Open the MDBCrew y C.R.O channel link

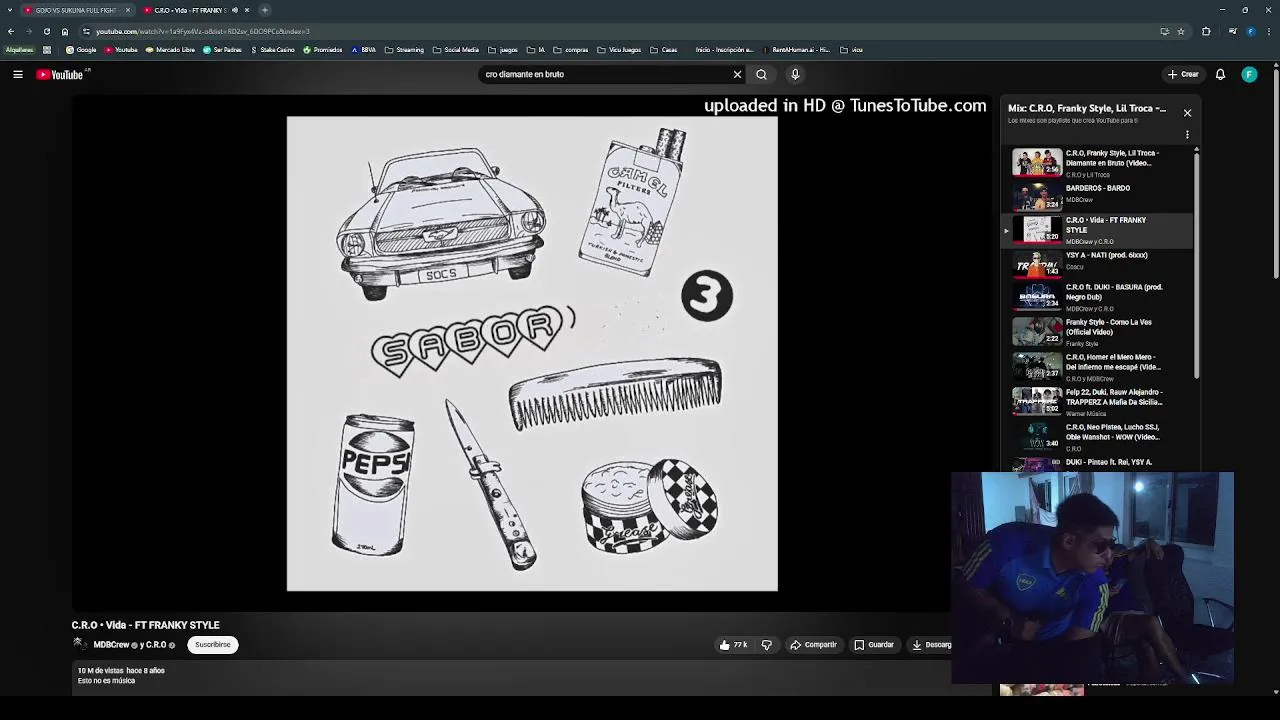pyautogui.click(x=130, y=645)
